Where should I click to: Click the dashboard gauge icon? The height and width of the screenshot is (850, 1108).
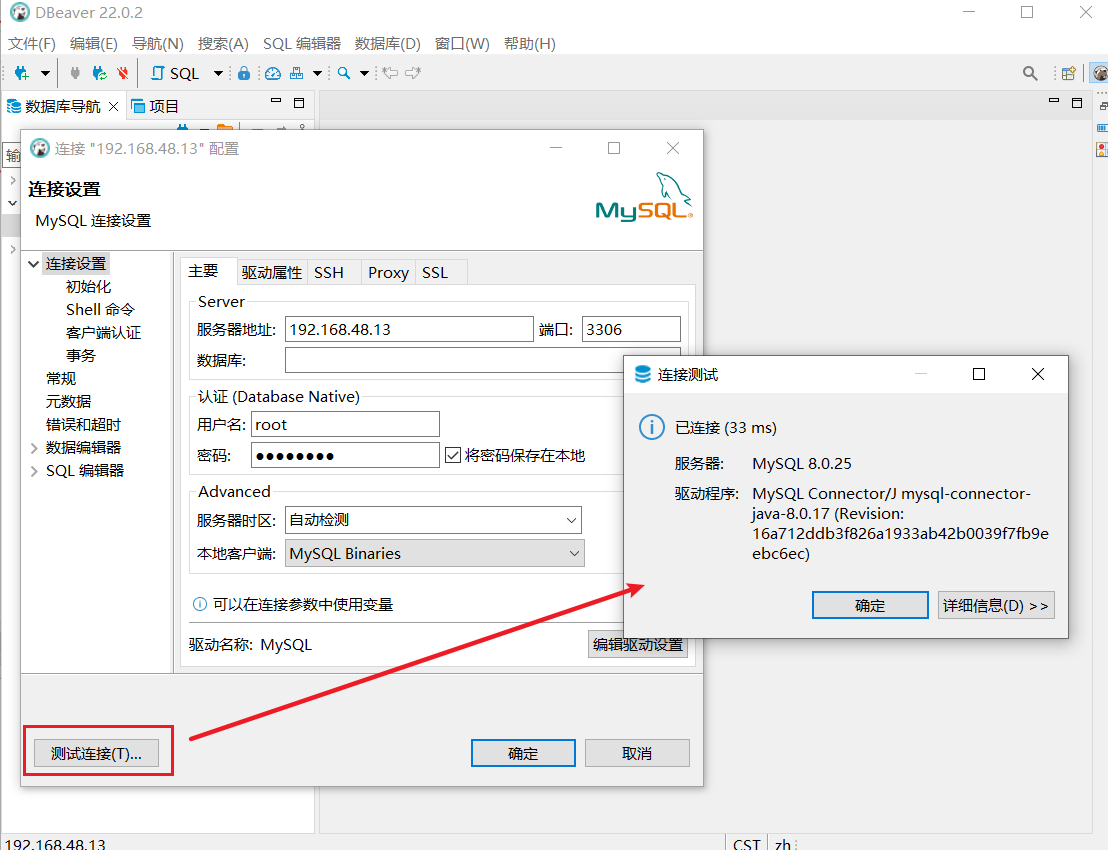[273, 73]
